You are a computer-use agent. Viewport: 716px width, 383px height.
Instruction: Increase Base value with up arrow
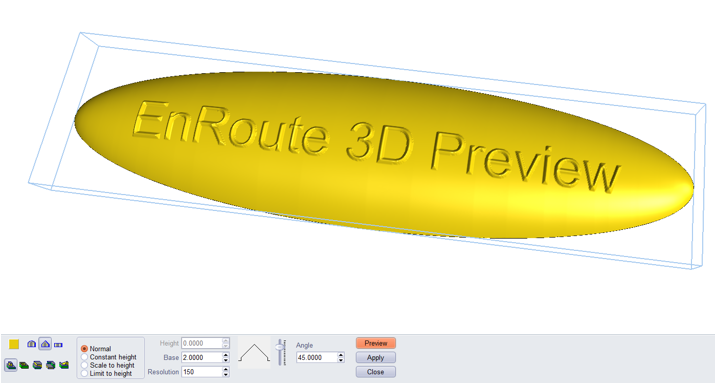(226, 355)
